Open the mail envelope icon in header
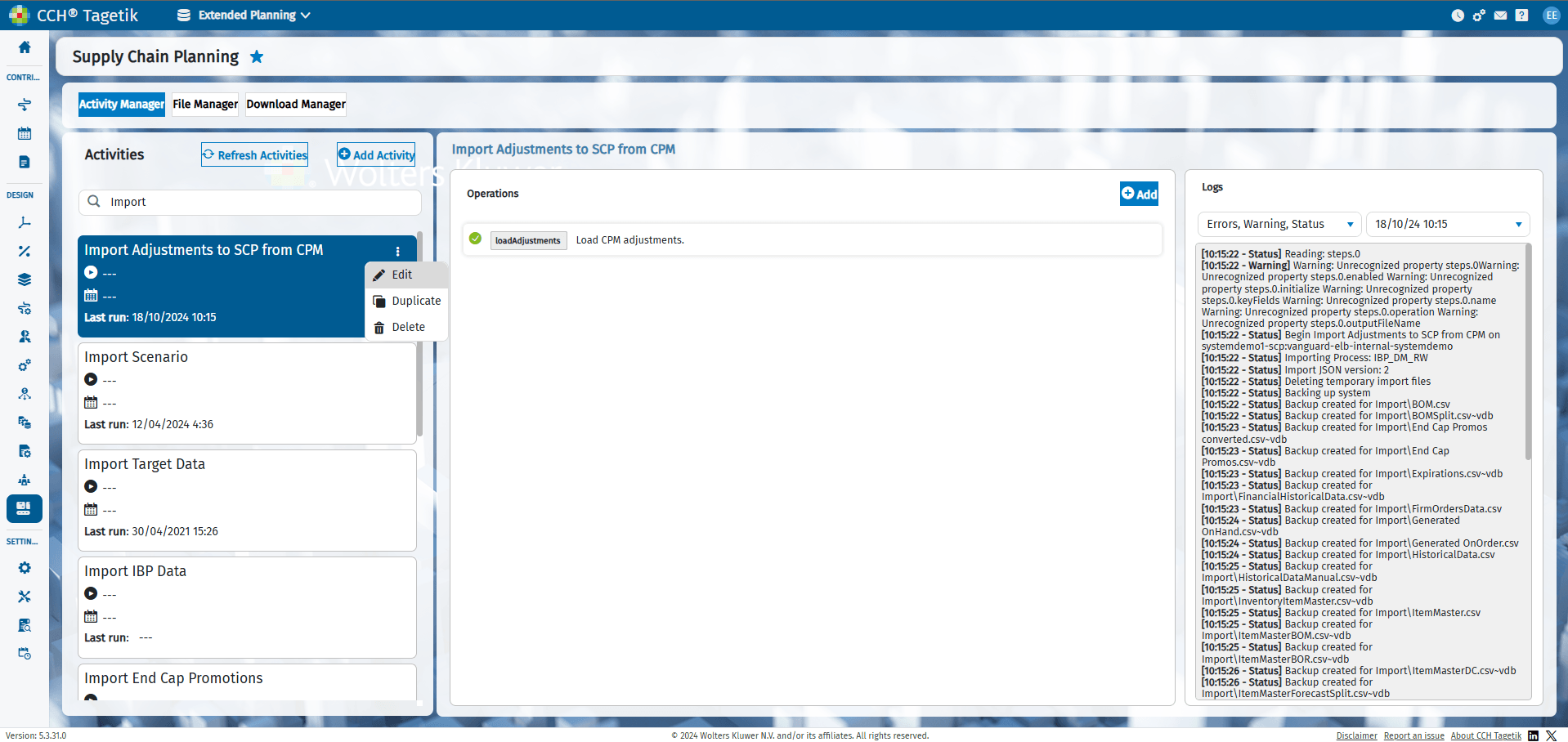This screenshot has width=1568, height=742. [x=1500, y=16]
